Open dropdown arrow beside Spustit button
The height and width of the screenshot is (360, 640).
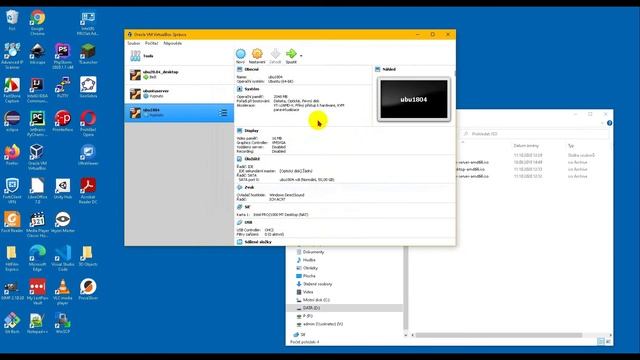pyautogui.click(x=301, y=56)
